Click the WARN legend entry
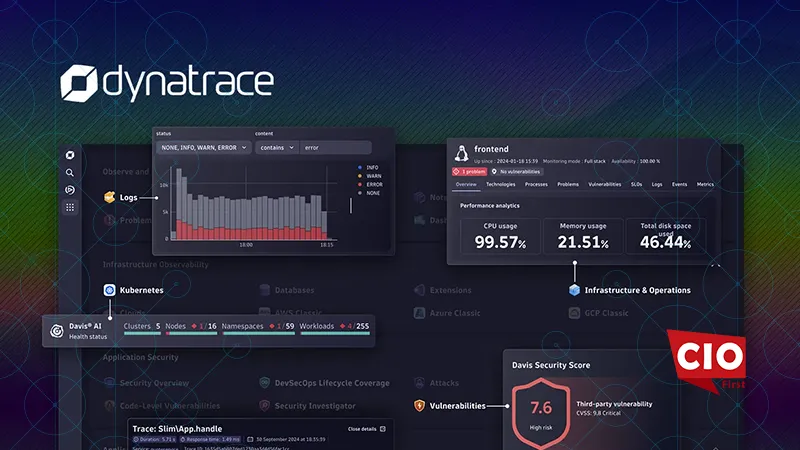Image resolution: width=800 pixels, height=450 pixels. [x=370, y=176]
